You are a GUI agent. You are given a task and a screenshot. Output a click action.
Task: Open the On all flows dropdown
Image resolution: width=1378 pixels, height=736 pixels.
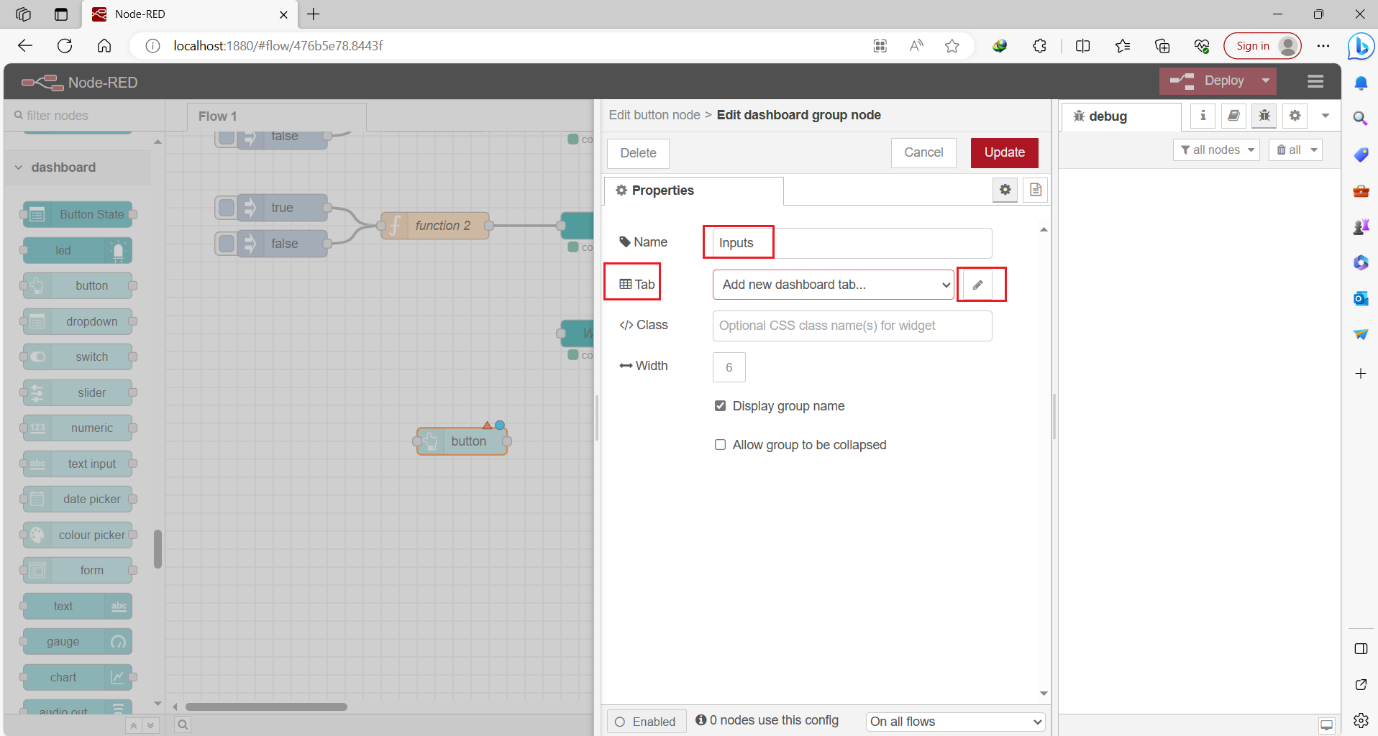(x=954, y=720)
